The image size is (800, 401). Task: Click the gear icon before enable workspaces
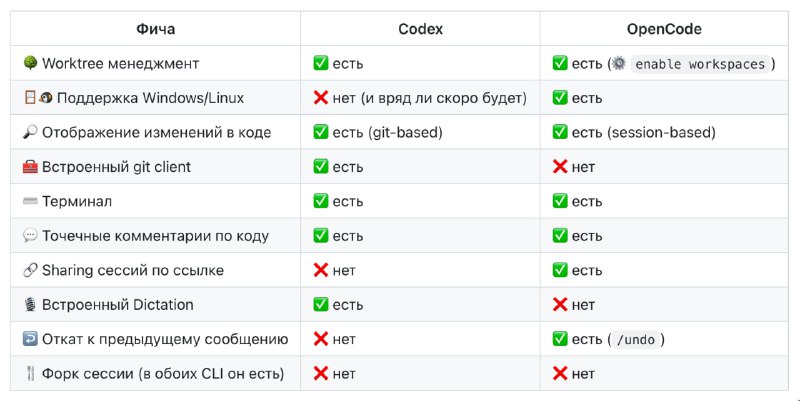[x=618, y=64]
